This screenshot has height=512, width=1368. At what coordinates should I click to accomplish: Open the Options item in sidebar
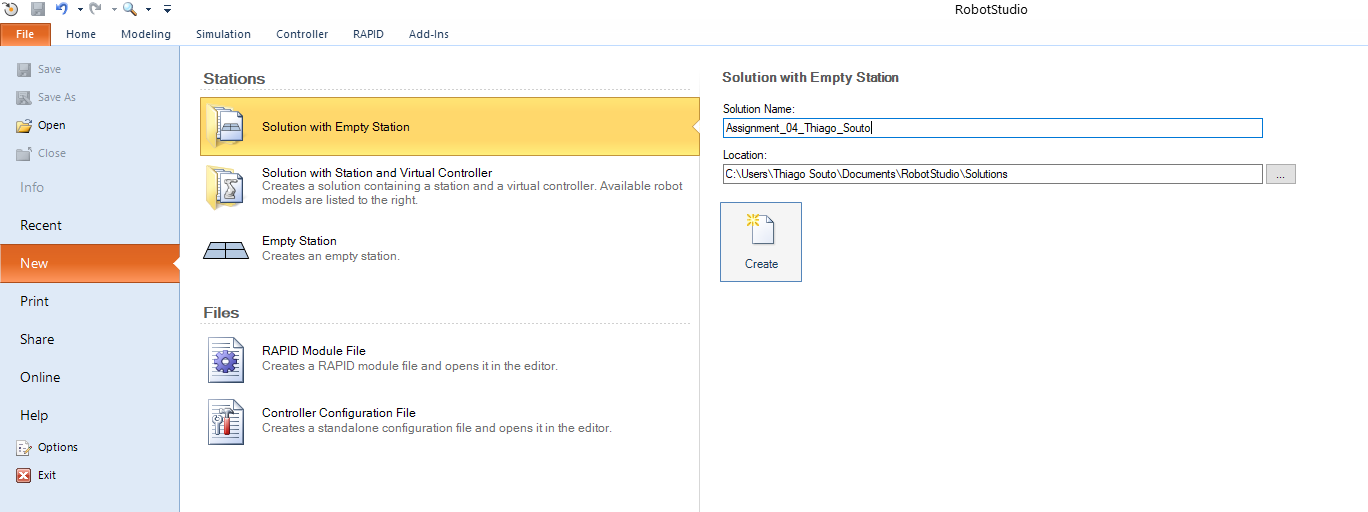[x=57, y=447]
